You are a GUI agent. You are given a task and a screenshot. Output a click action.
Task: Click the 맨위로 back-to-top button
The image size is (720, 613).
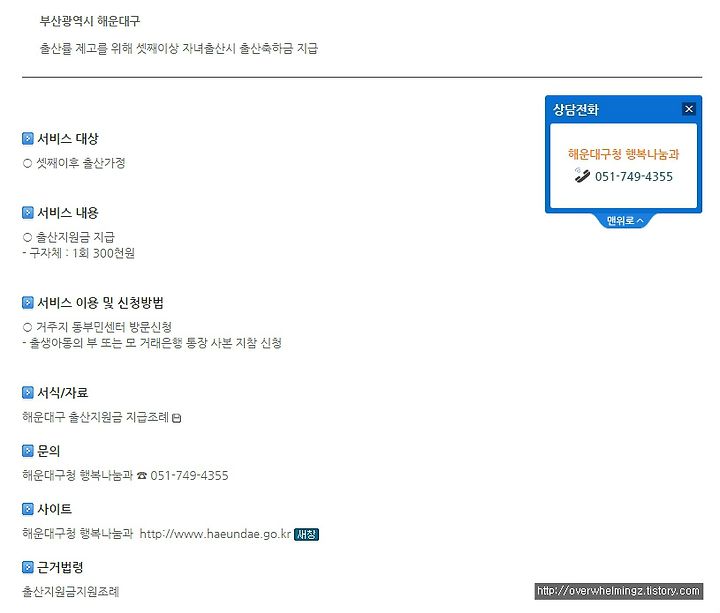coord(624,221)
